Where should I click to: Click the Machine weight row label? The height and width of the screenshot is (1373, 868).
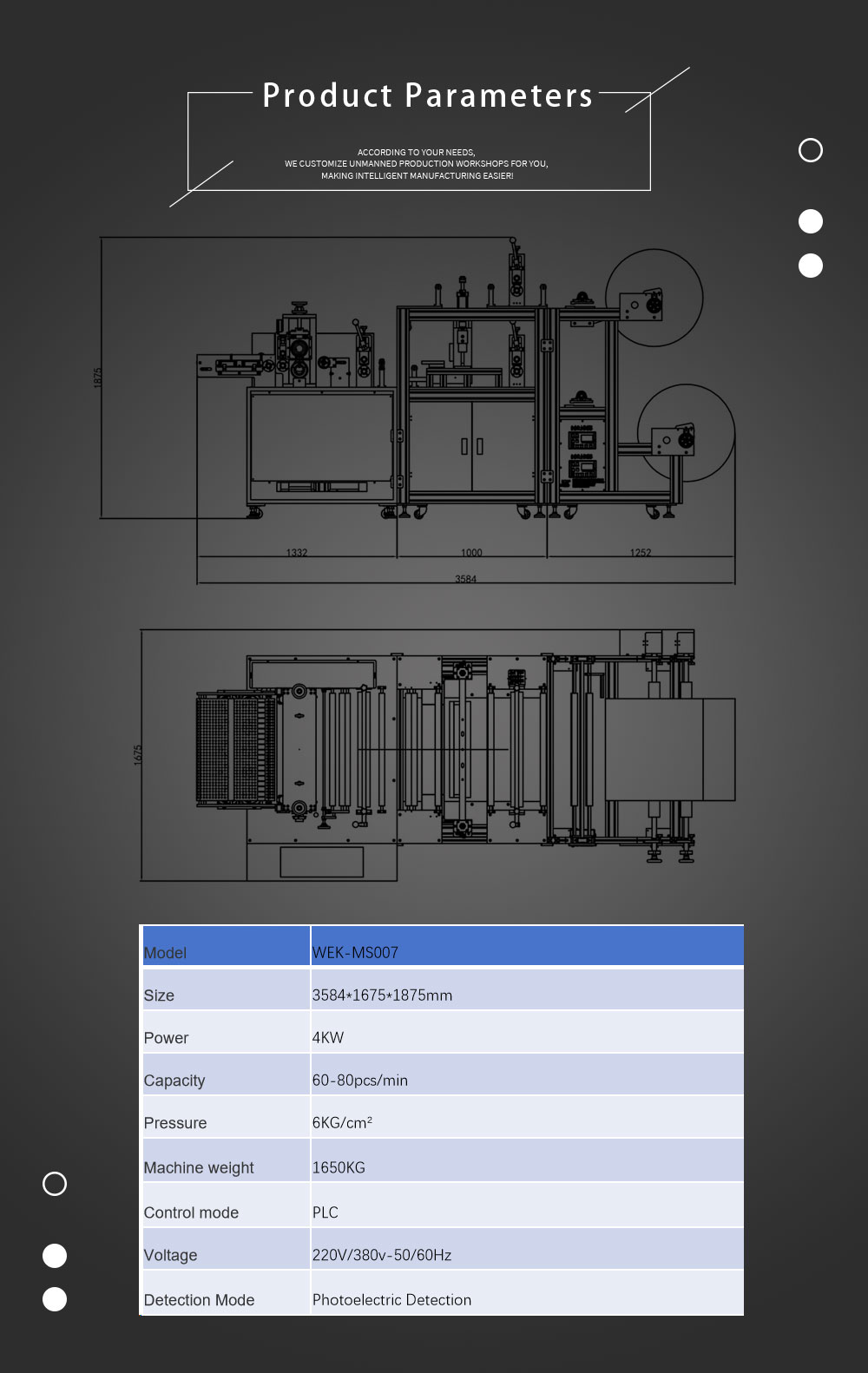coord(199,1168)
